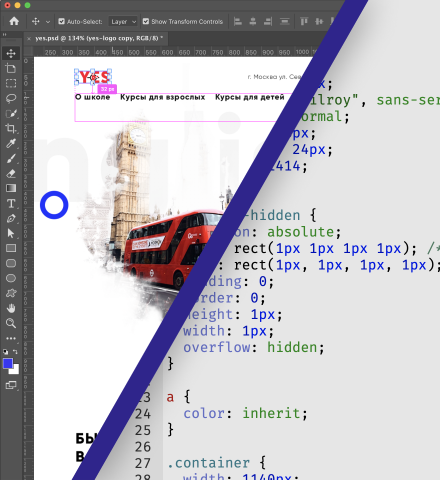Select the Rectangular Marquee tool
Screen dimensions: 440x480
point(11,83)
